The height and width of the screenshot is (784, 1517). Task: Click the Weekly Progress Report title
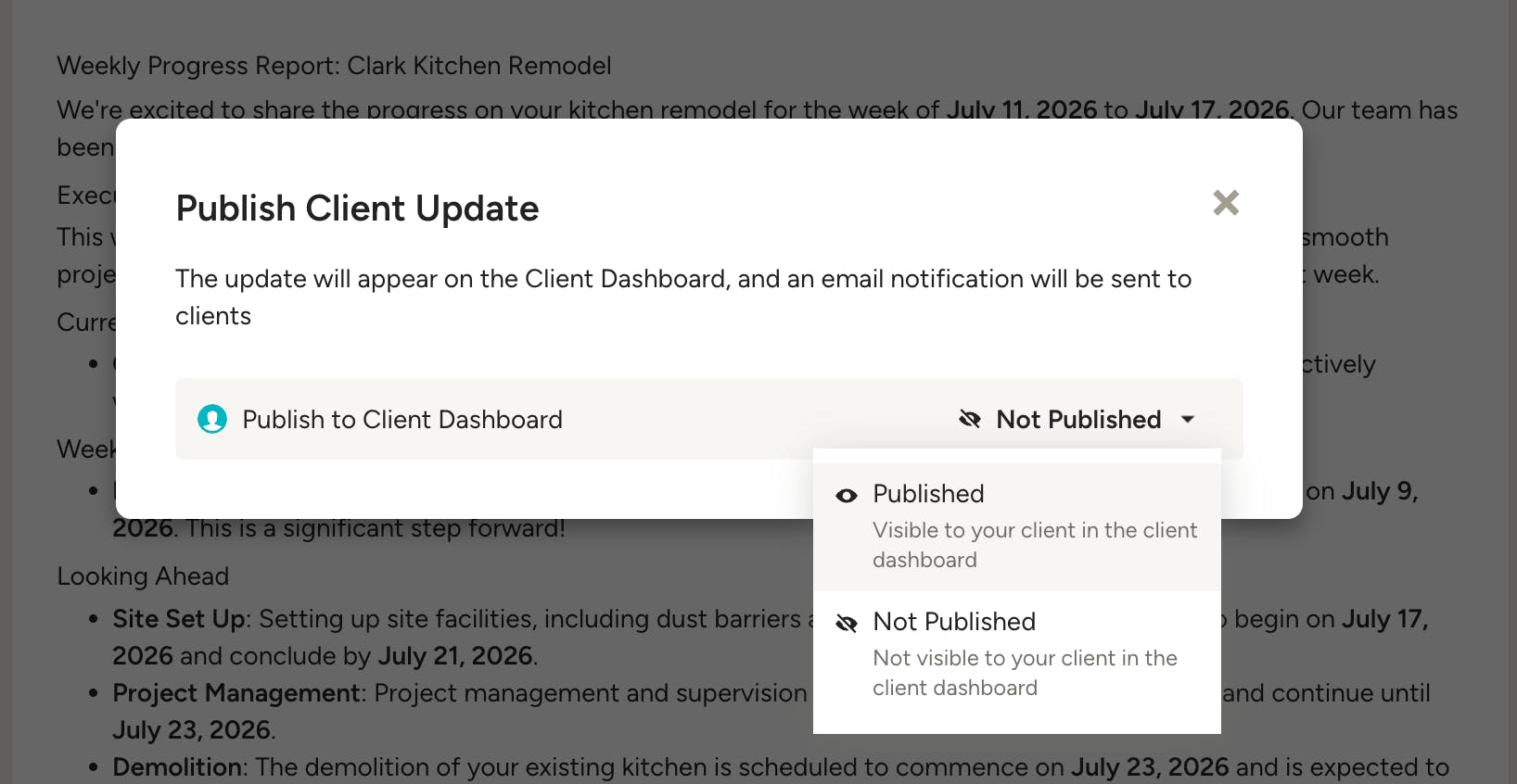click(334, 66)
